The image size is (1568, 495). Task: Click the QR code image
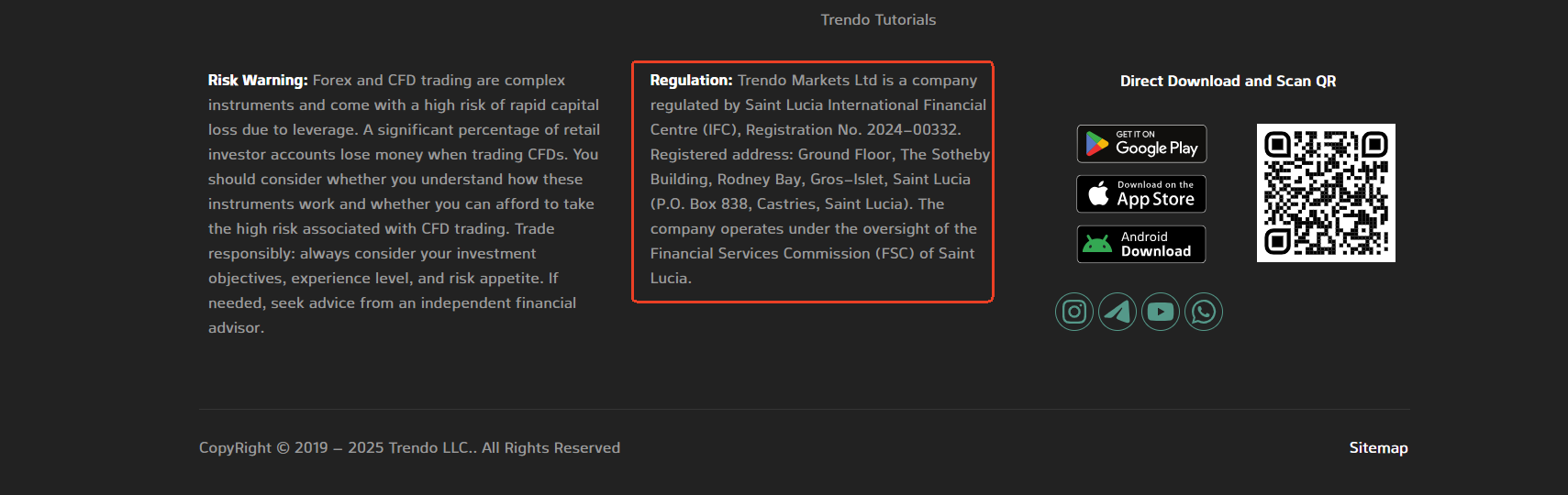point(1326,192)
